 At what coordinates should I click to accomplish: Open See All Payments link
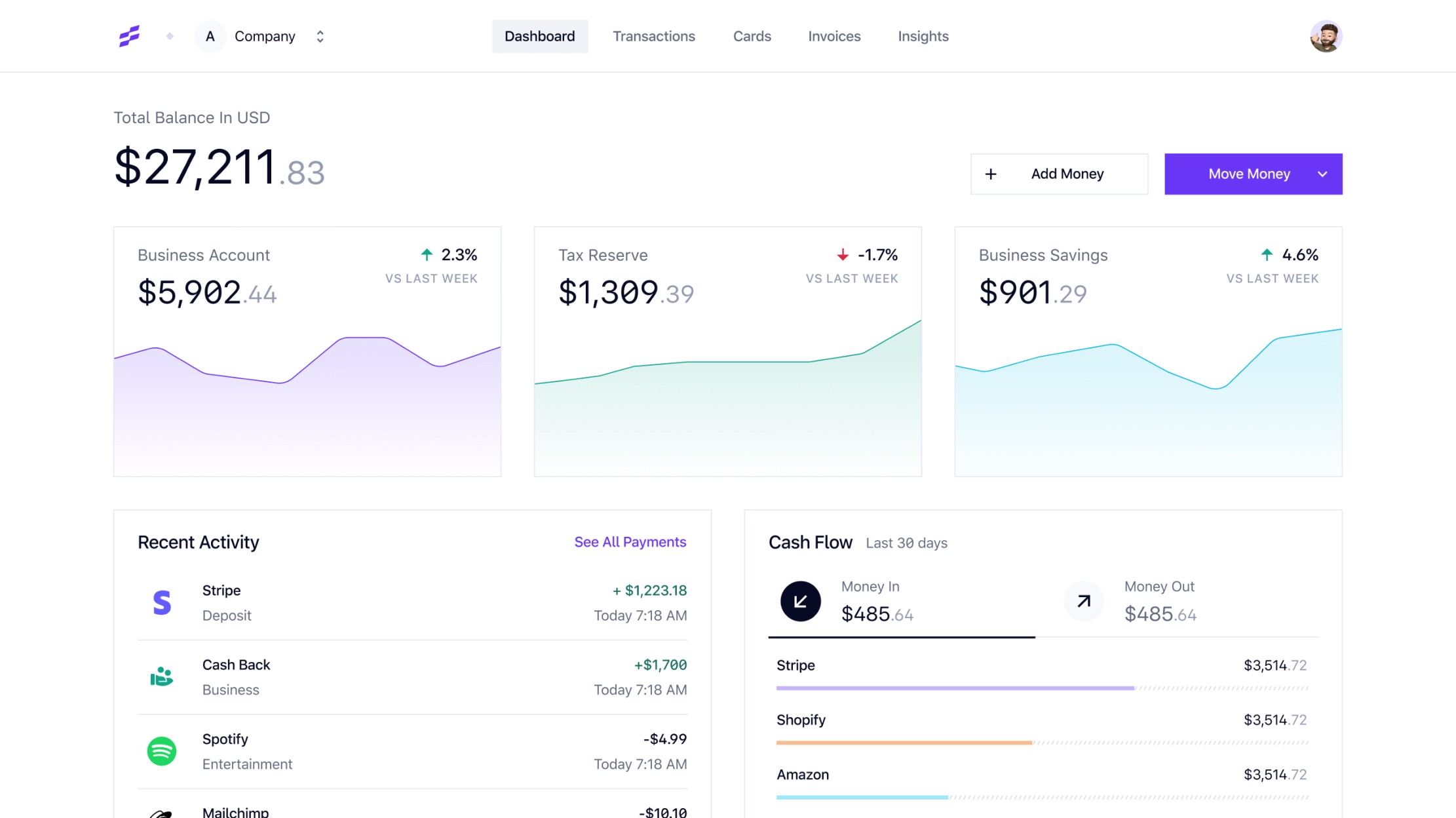point(630,542)
